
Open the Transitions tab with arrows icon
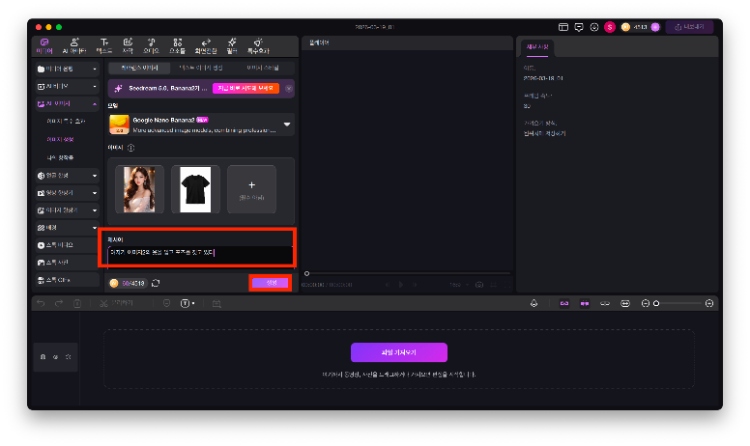click(204, 45)
